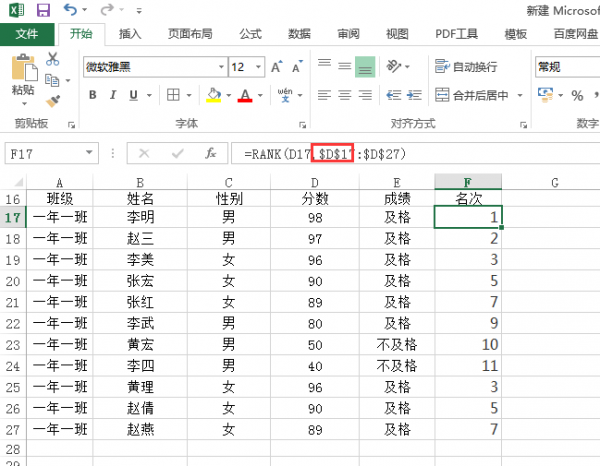Open the undo history dropdown arrow

click(x=85, y=10)
